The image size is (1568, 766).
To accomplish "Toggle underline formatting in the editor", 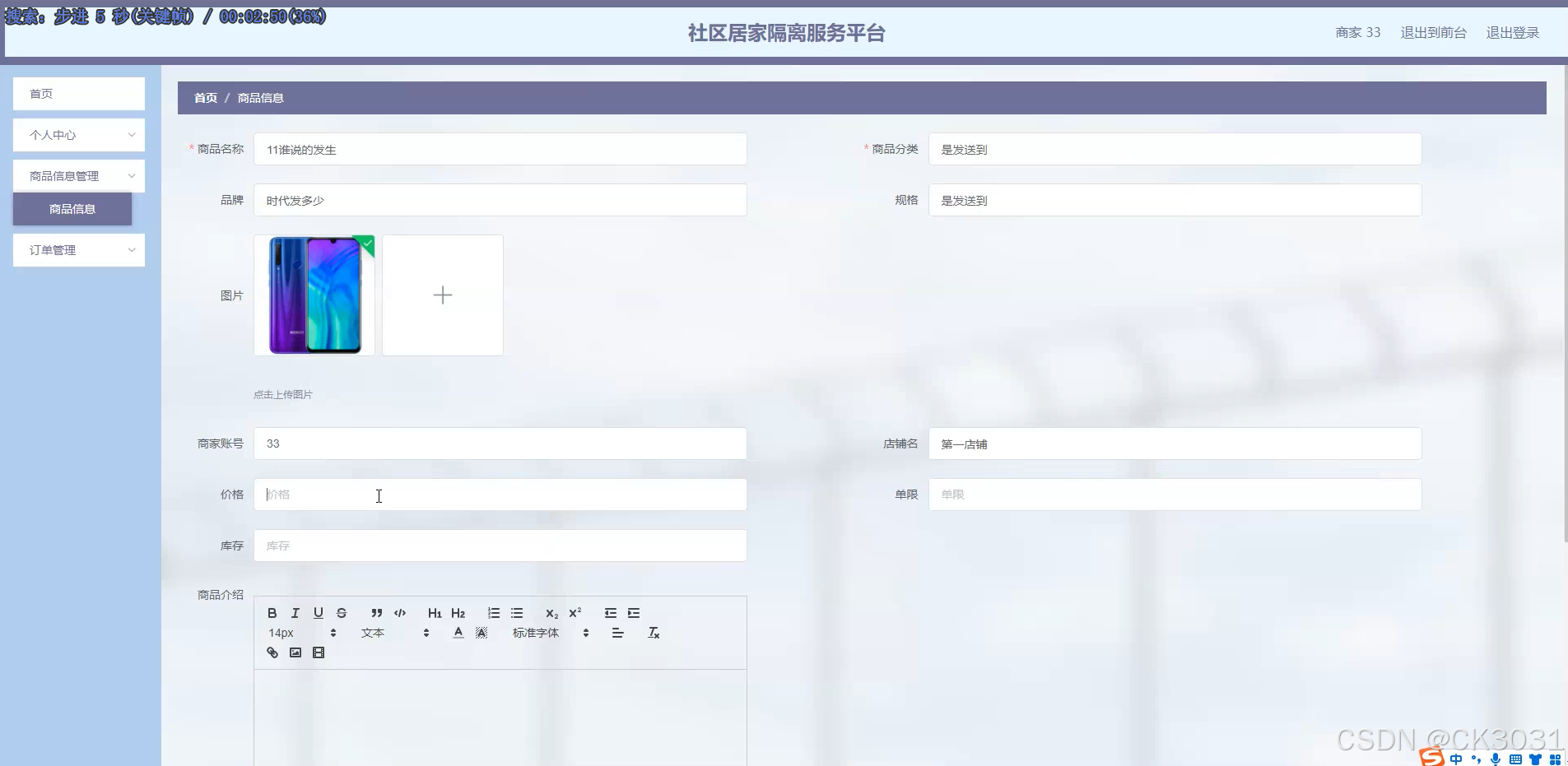I will pos(319,613).
